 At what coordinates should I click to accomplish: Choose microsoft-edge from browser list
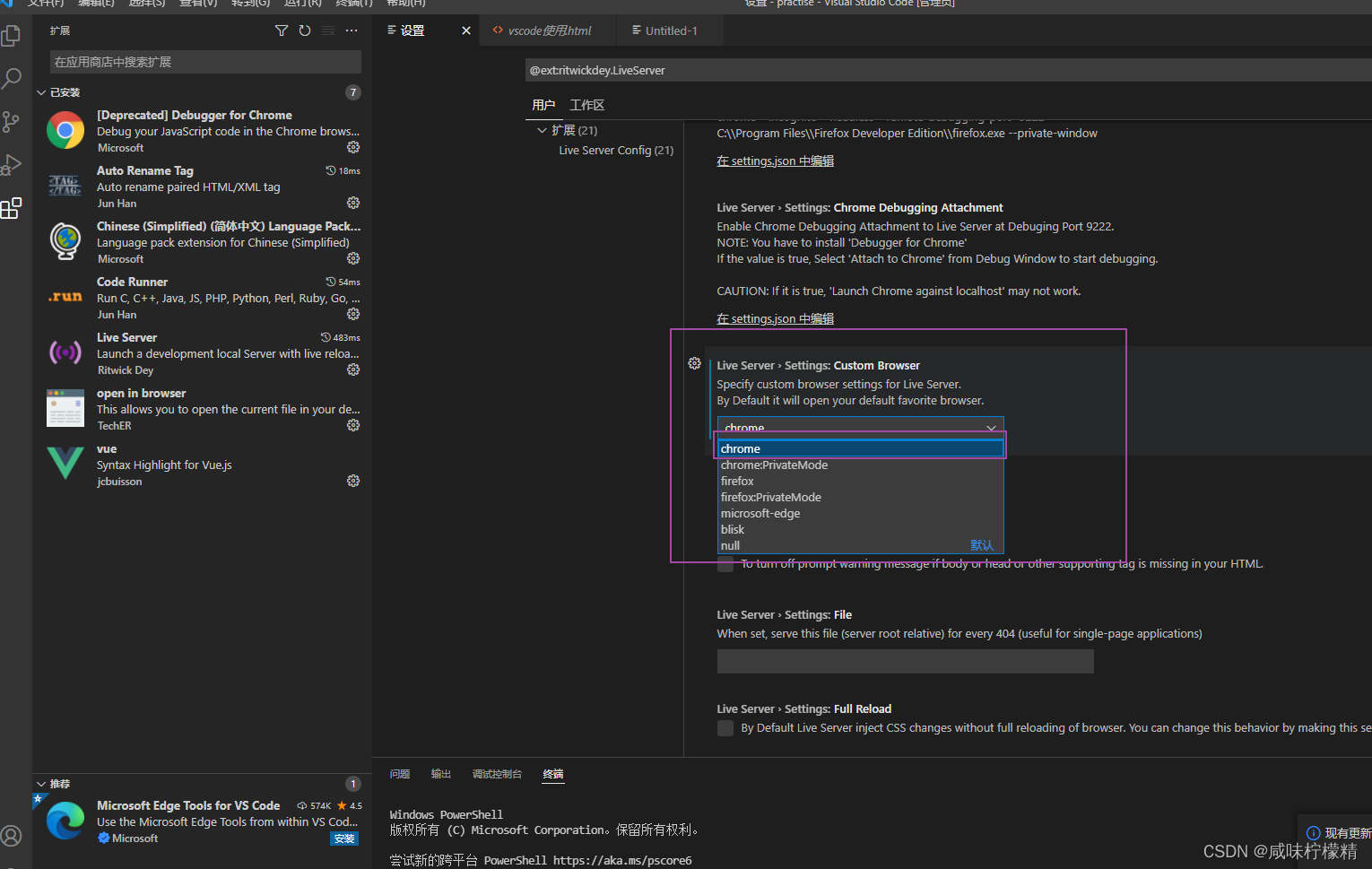(x=861, y=513)
